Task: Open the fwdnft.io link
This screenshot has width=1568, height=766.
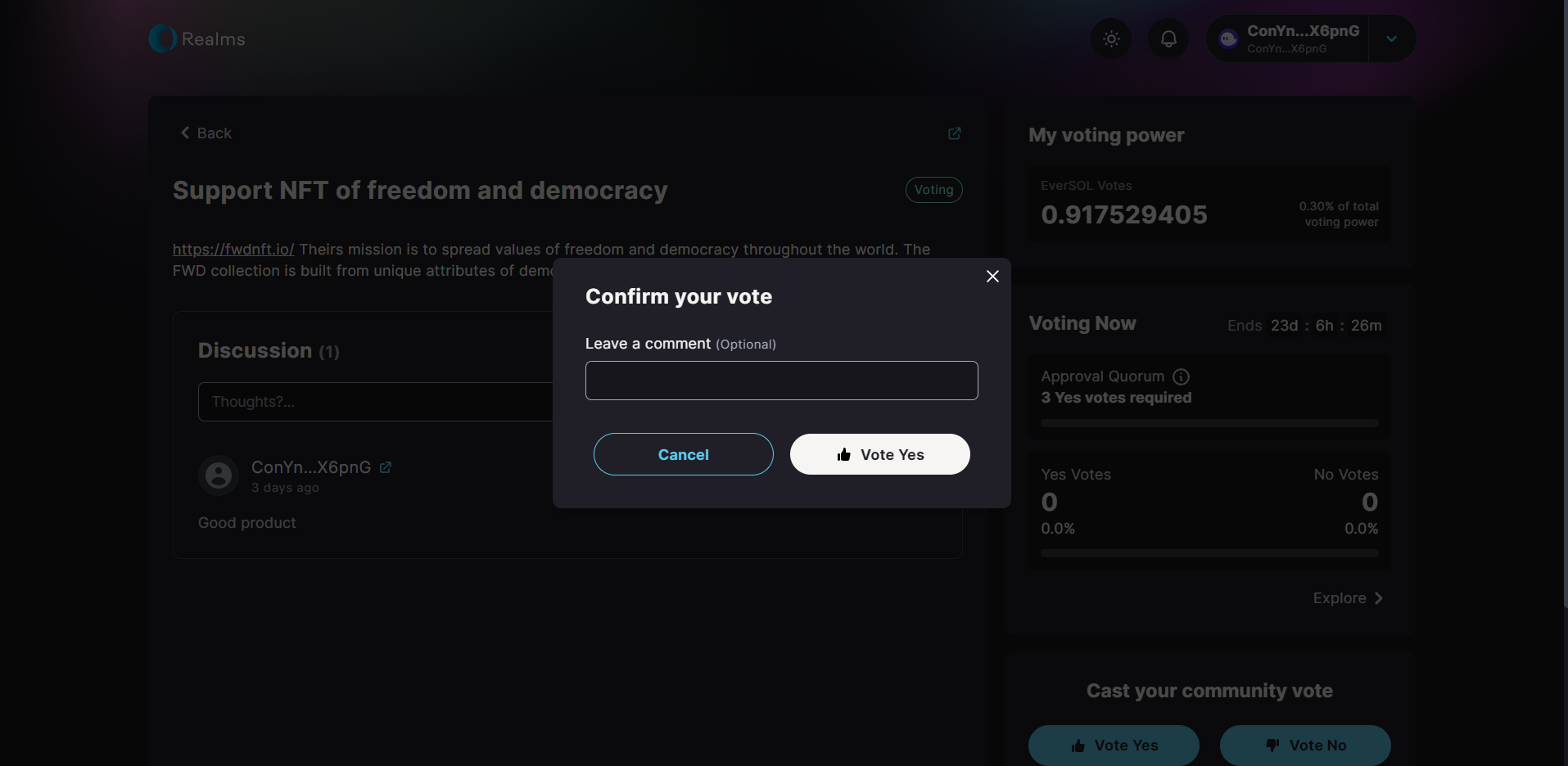Action: [233, 250]
